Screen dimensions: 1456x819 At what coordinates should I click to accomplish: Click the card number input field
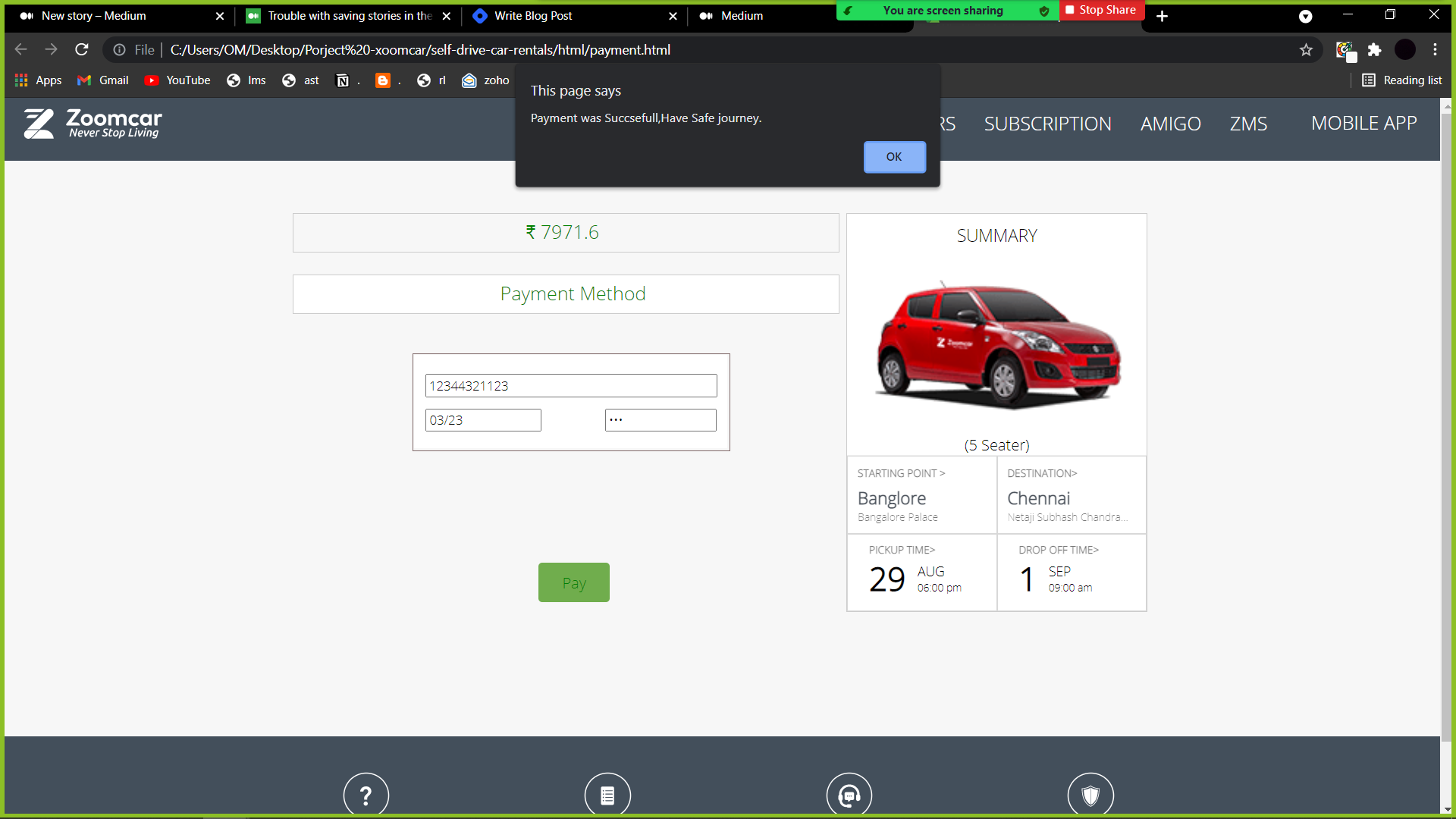click(x=571, y=386)
